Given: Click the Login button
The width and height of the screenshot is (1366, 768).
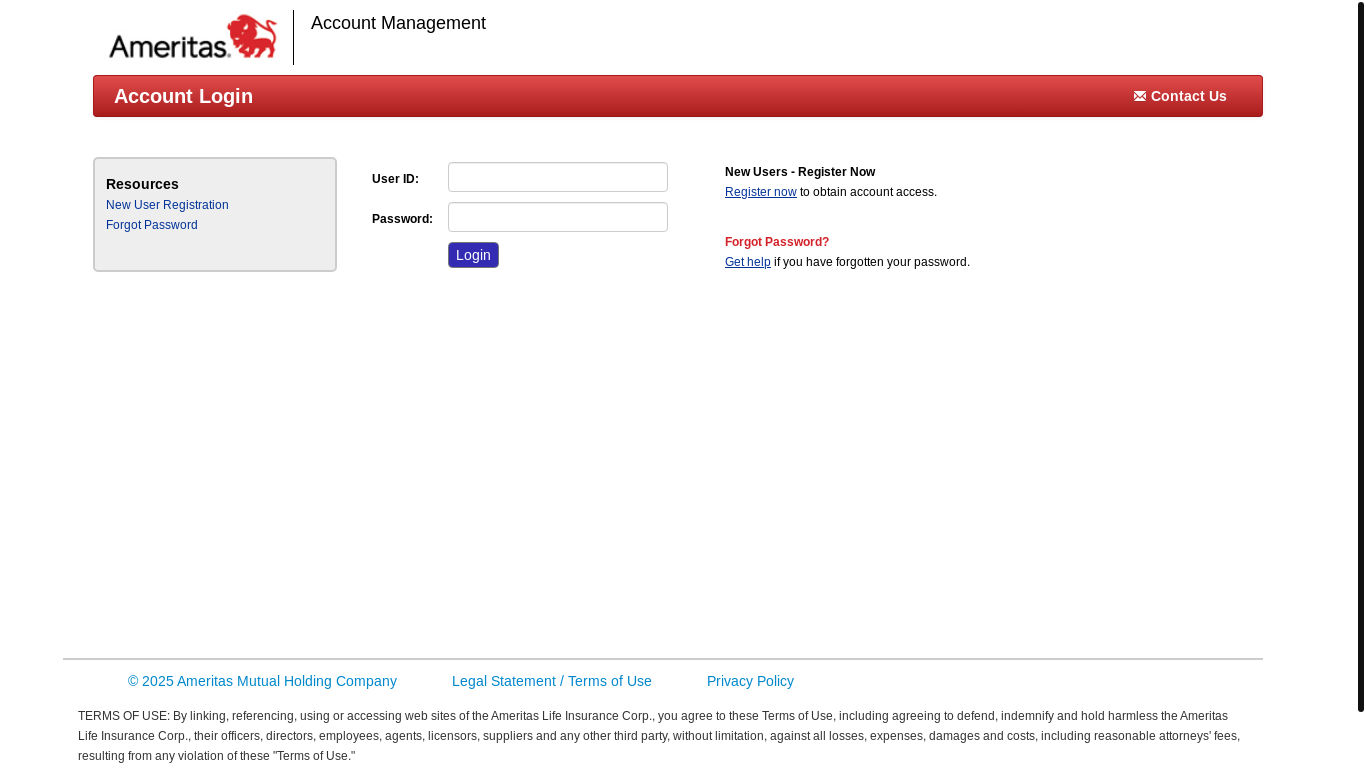Looking at the screenshot, I should (473, 255).
